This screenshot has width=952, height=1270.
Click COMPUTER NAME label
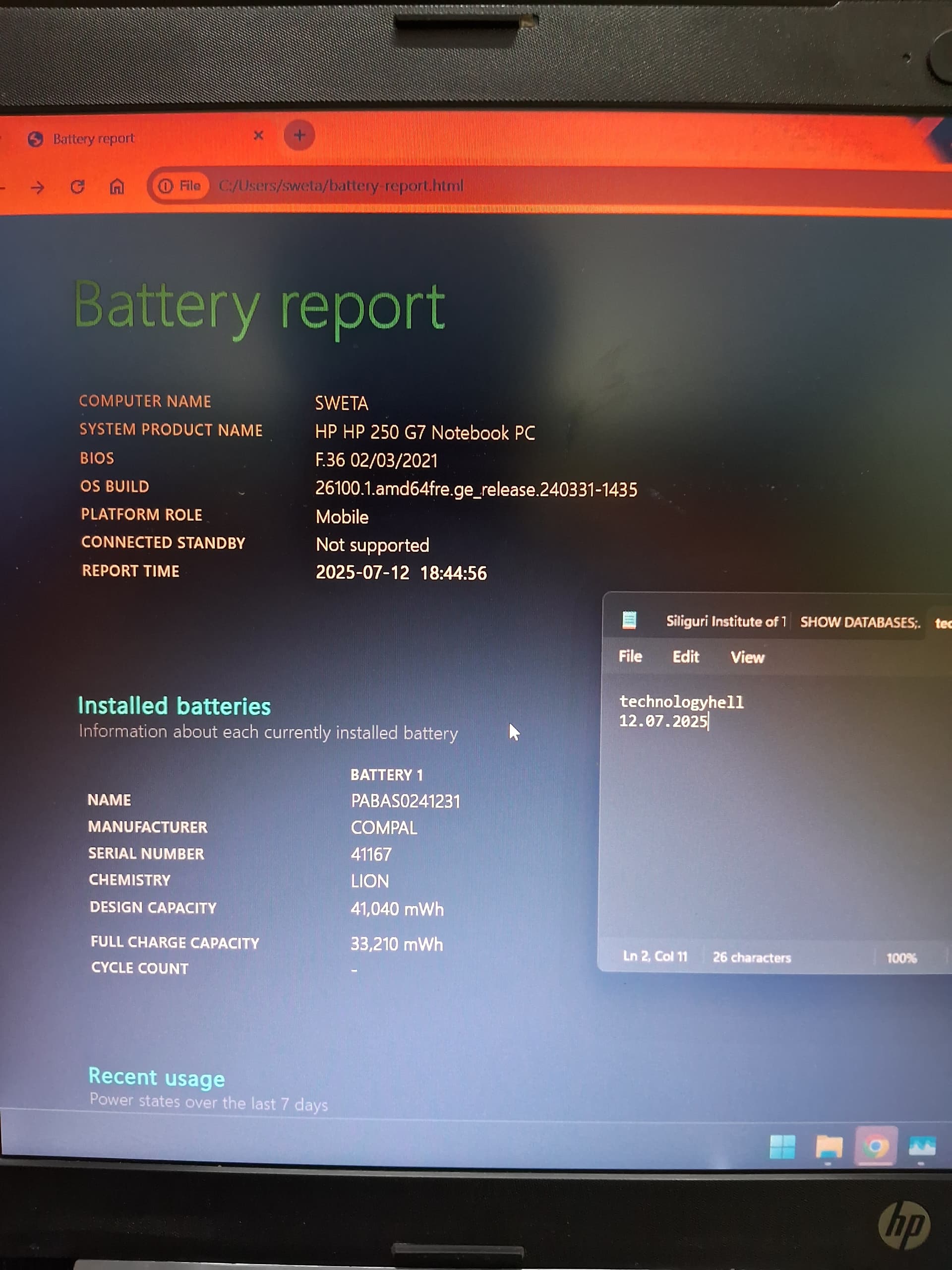pyautogui.click(x=145, y=401)
